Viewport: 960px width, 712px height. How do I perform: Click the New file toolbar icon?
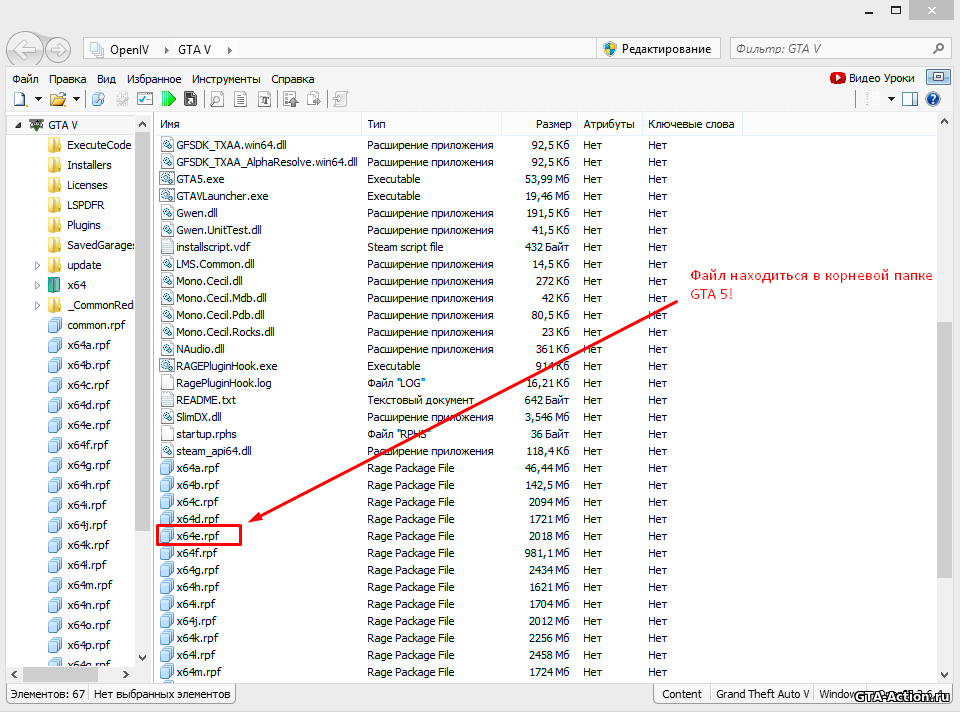[x=20, y=99]
